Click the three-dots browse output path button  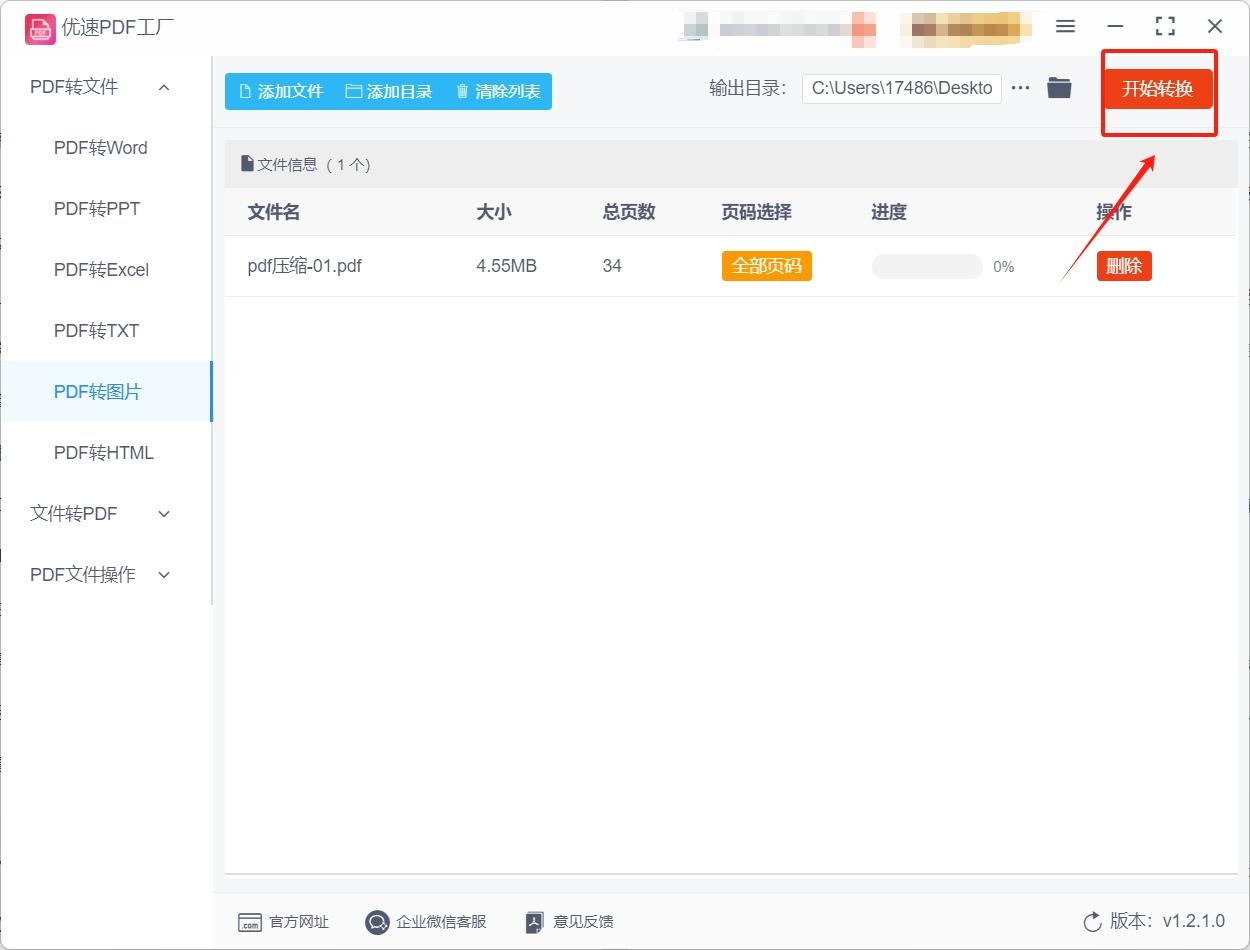[x=1020, y=88]
